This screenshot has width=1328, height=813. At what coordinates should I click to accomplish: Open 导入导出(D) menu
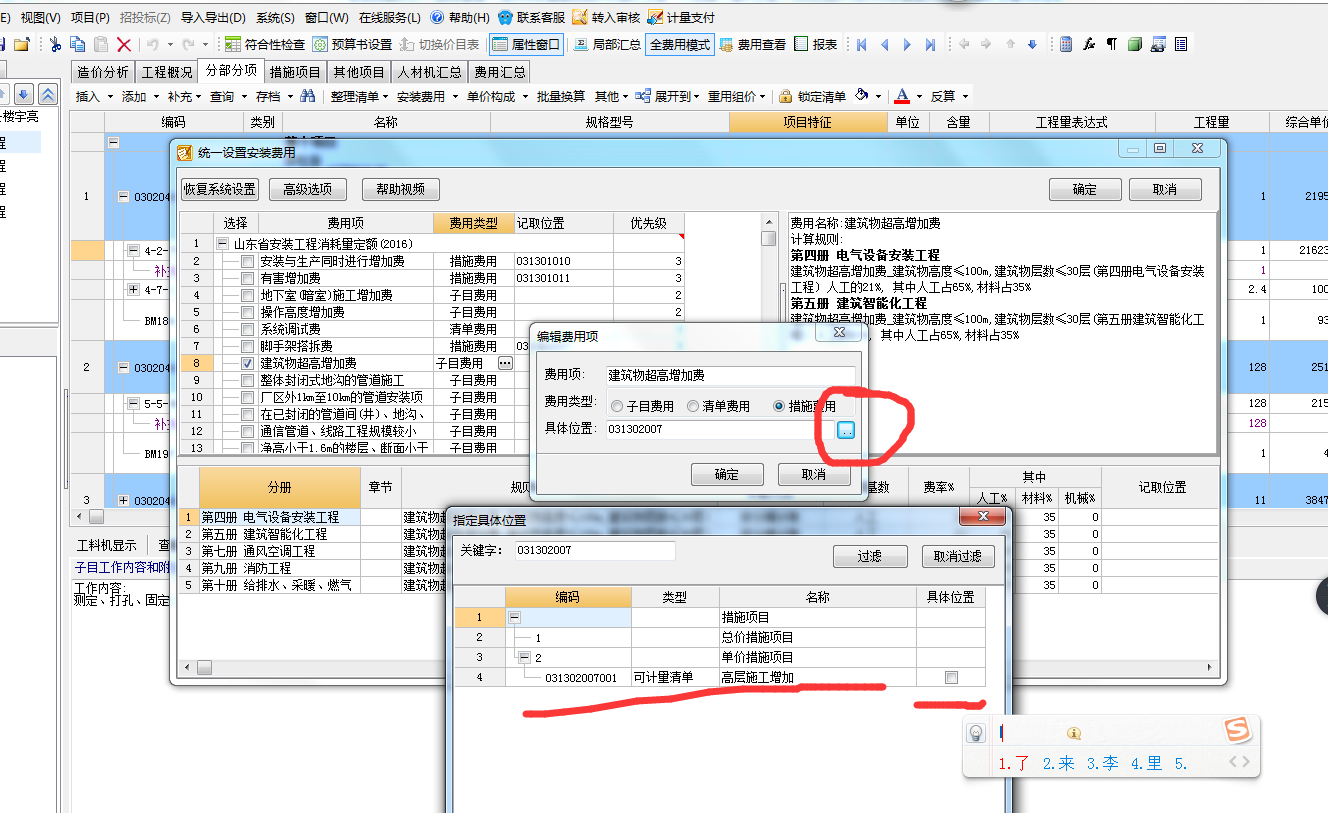point(211,17)
